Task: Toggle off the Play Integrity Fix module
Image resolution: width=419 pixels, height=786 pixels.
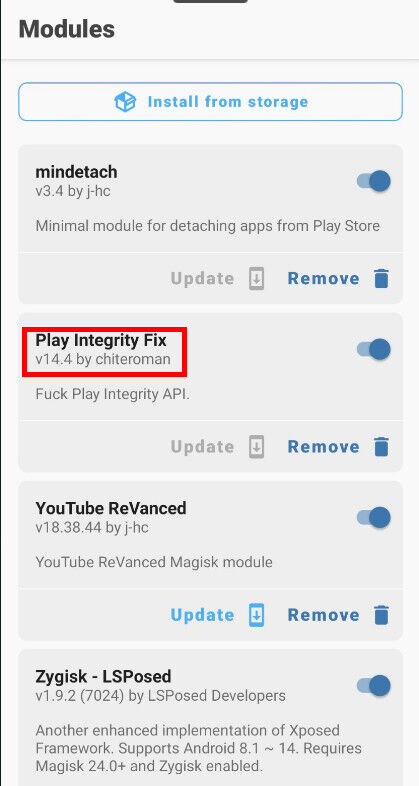Action: tap(374, 349)
